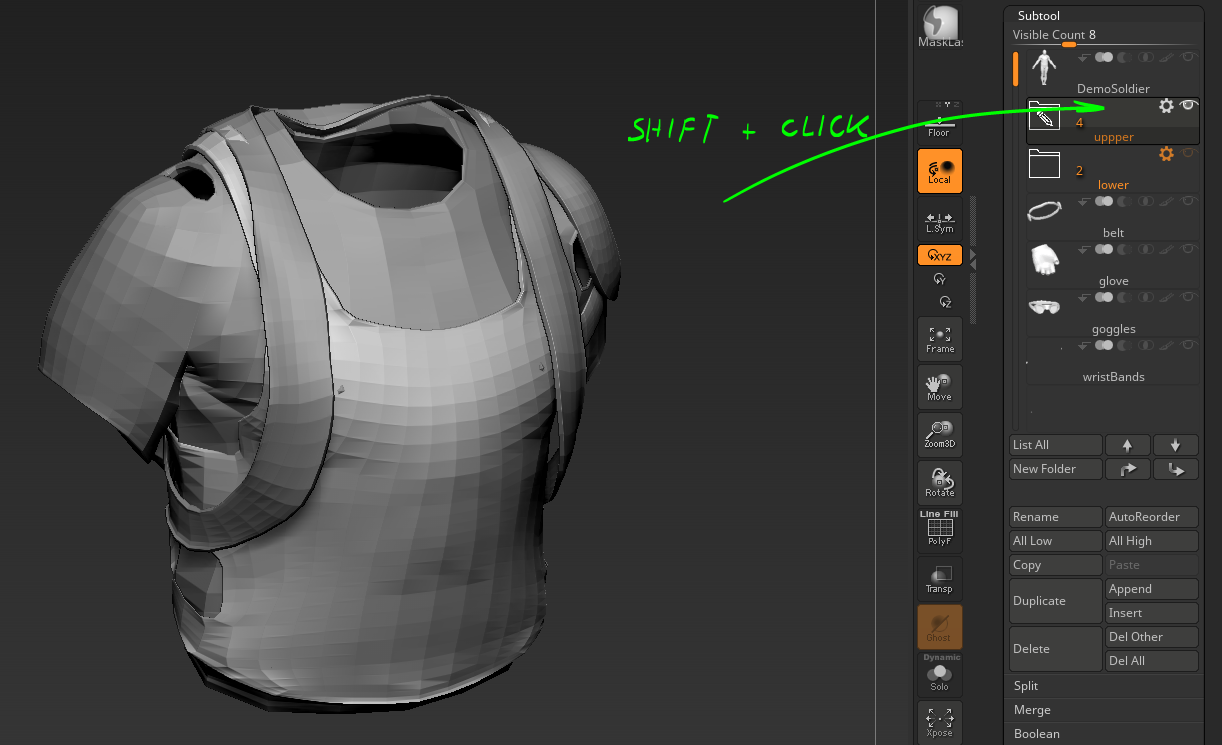Click the New Folder button
This screenshot has width=1222, height=745.
[1056, 469]
